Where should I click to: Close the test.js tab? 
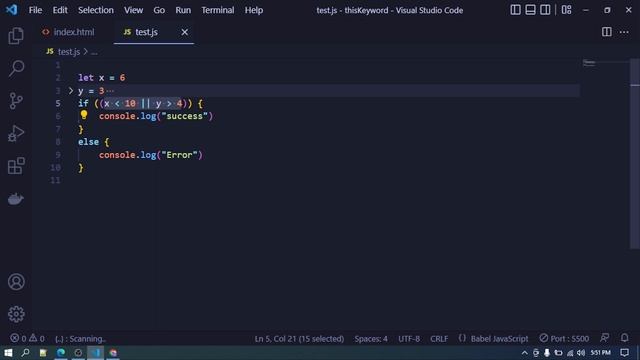click(x=184, y=32)
